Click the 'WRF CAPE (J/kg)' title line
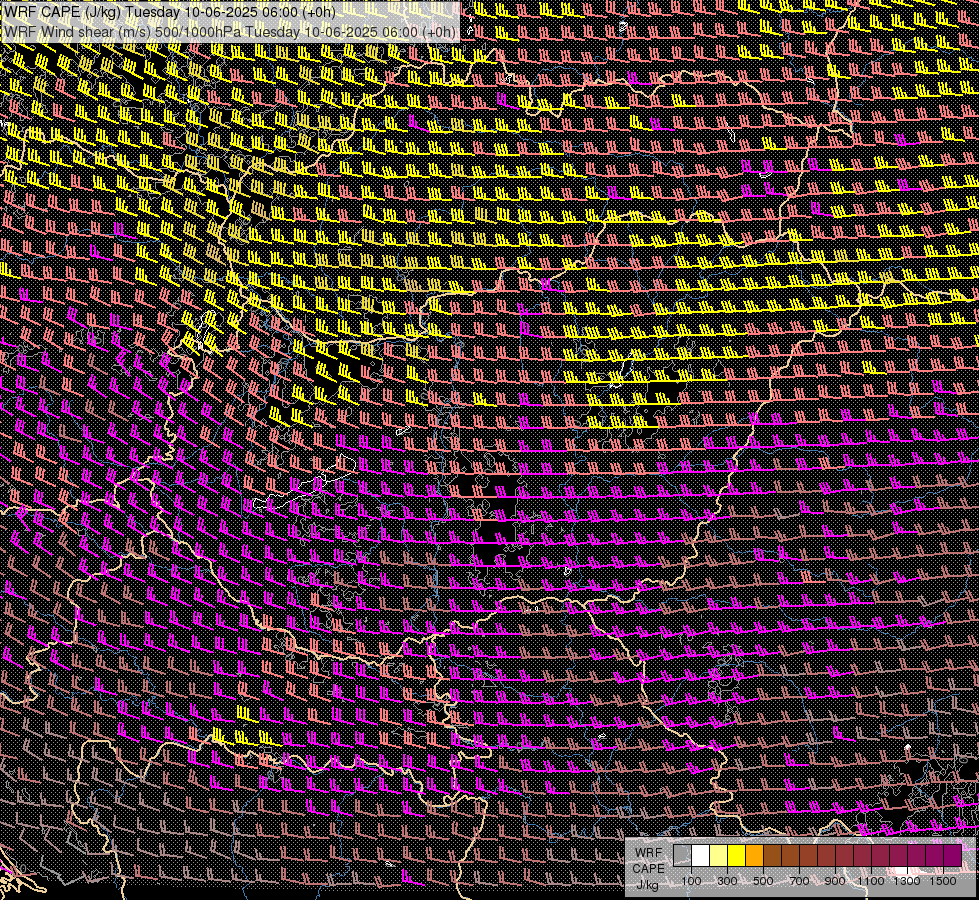979x900 pixels. pos(169,12)
